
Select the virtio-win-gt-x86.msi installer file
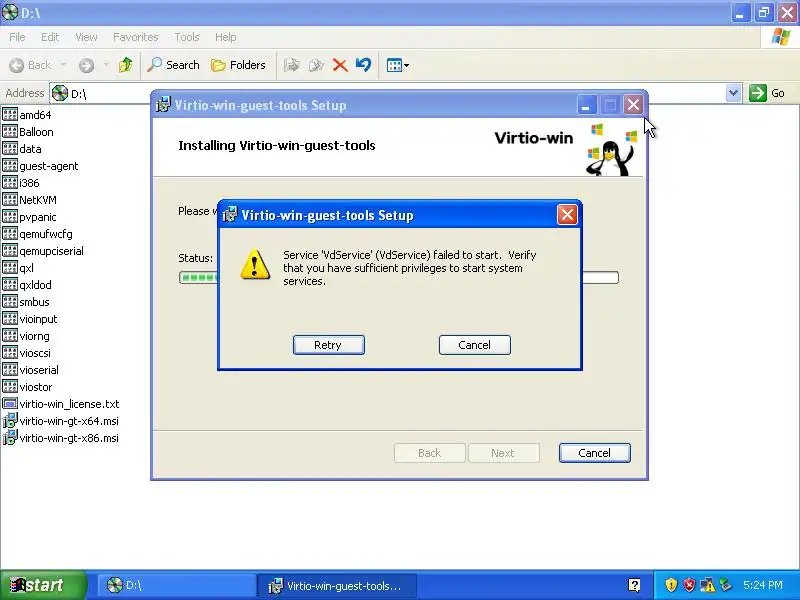(61, 438)
